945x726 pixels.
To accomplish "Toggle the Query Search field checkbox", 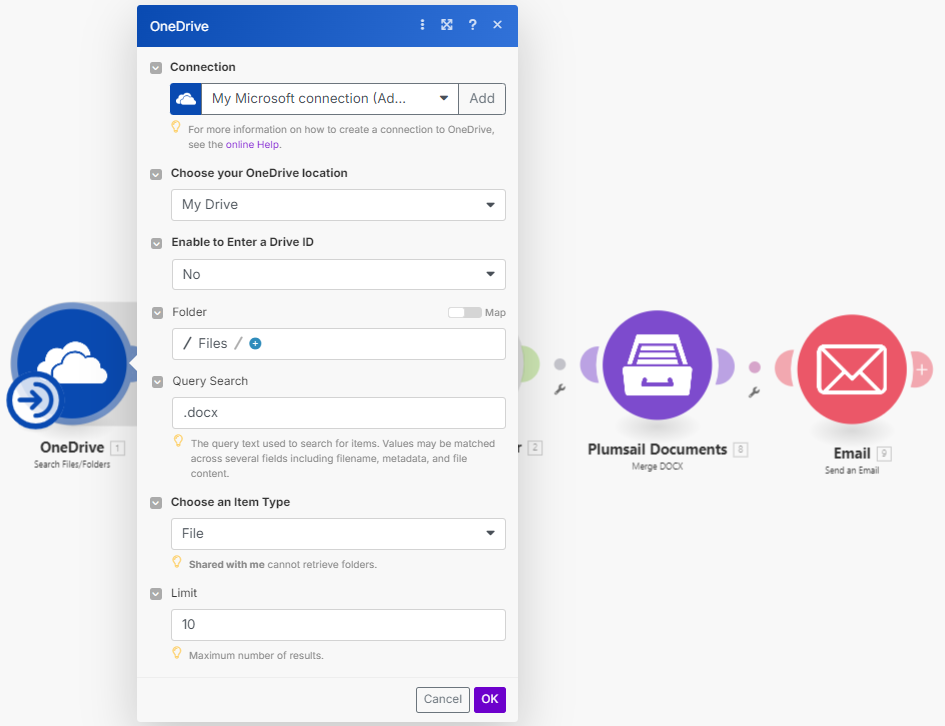I will (157, 382).
